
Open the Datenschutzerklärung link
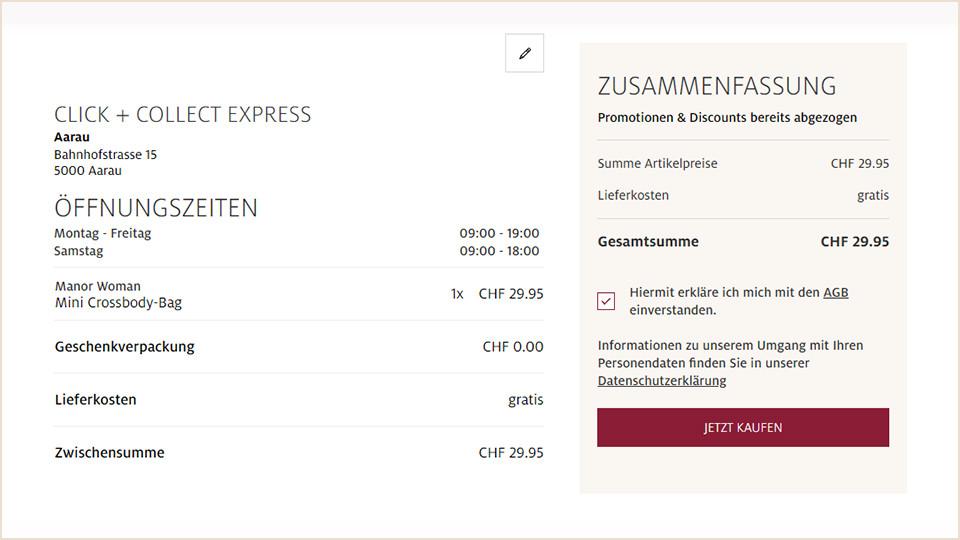tap(662, 381)
